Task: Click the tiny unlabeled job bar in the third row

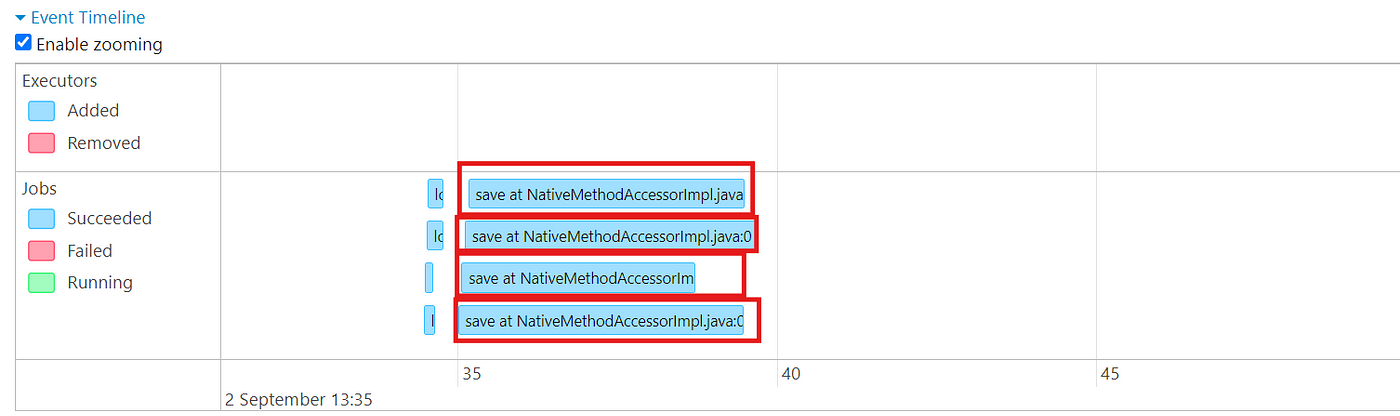Action: point(429,277)
